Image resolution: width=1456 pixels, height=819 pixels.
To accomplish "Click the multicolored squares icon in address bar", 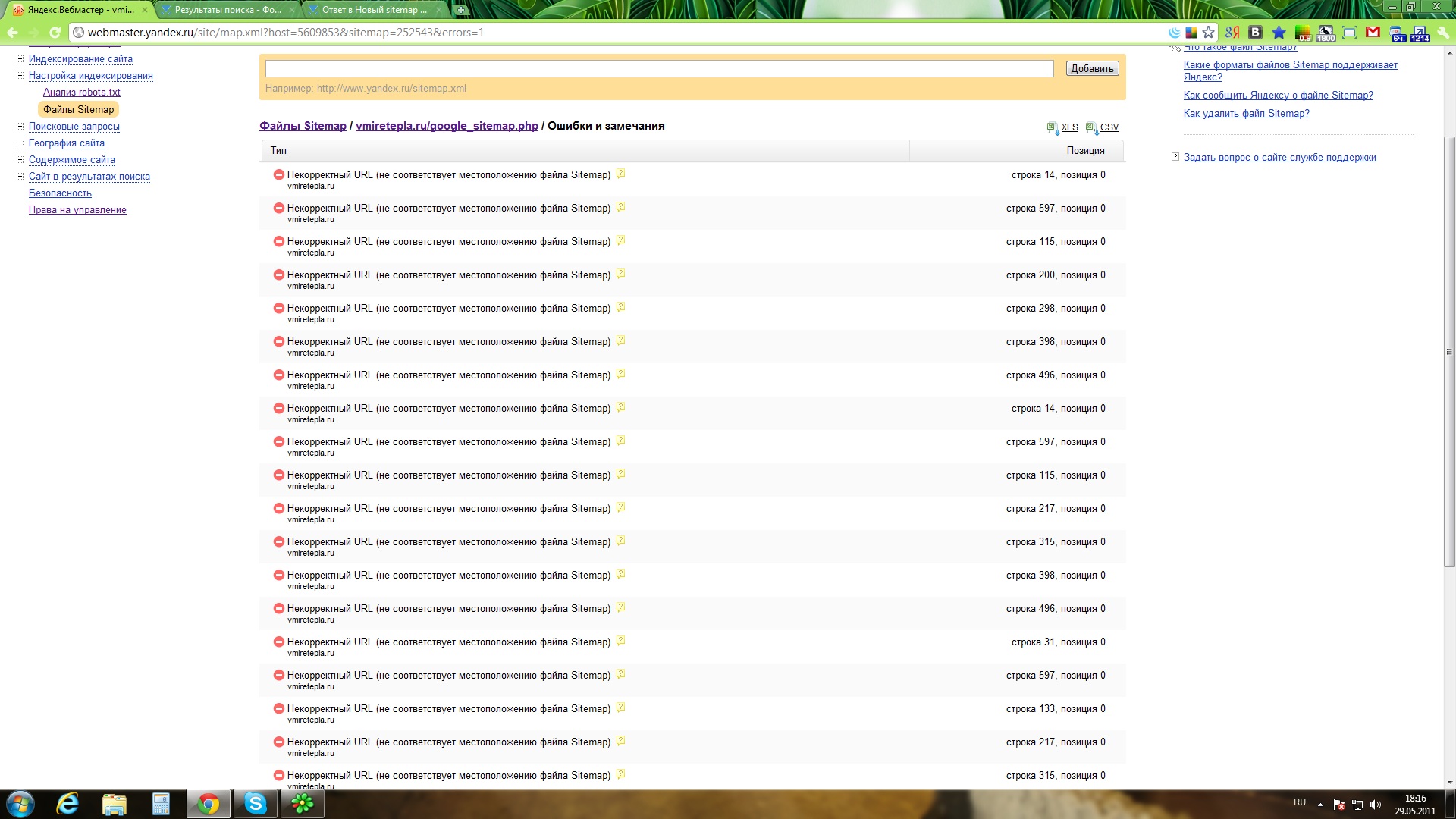I will [1191, 32].
